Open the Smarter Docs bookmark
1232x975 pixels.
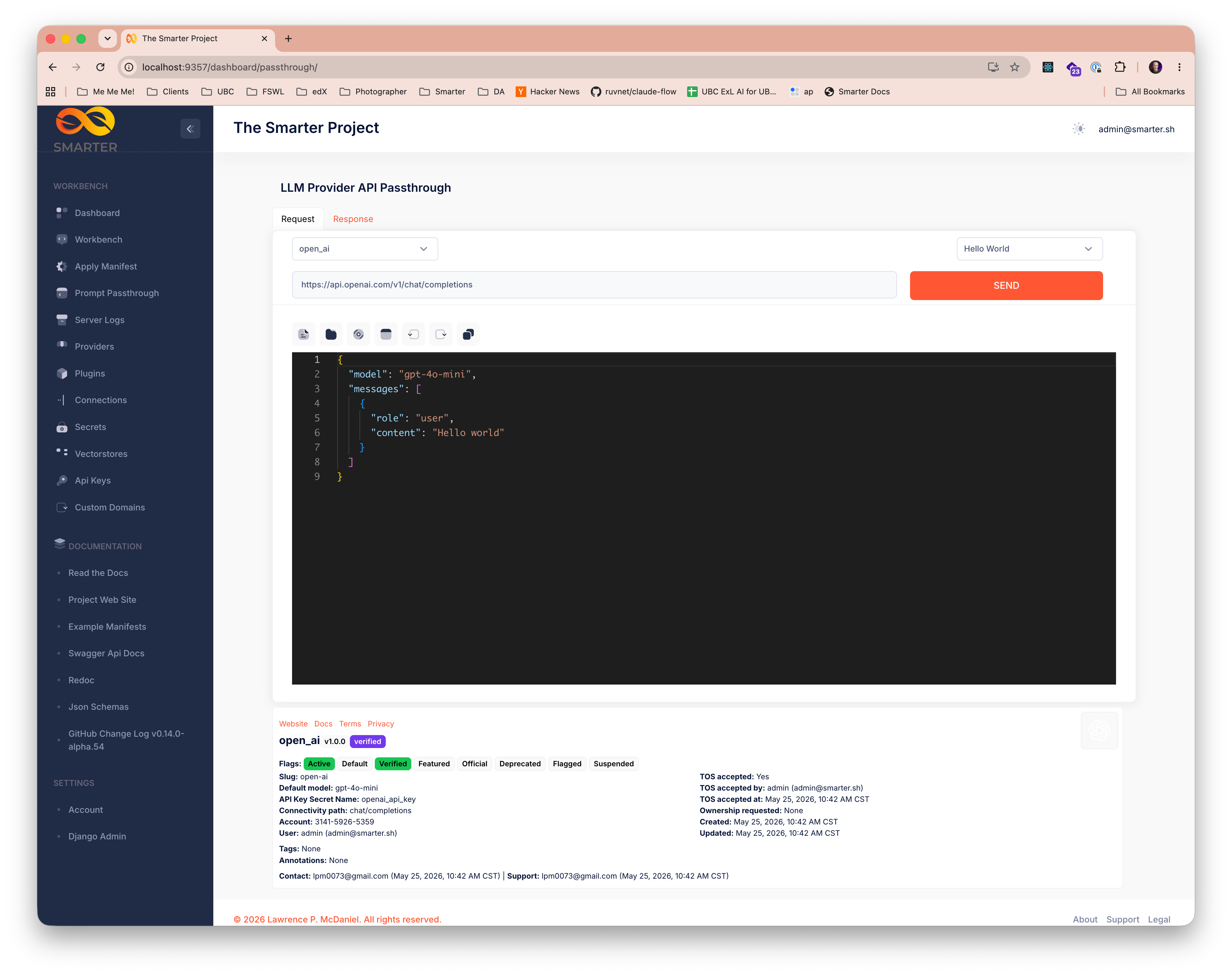tap(857, 92)
